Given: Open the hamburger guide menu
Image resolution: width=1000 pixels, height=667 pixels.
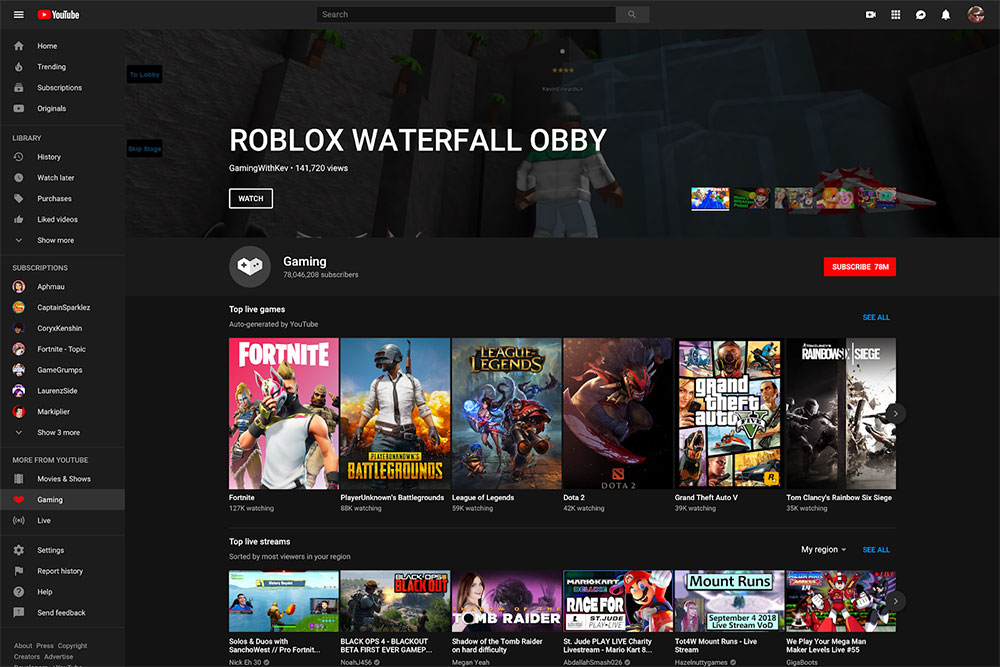Looking at the screenshot, I should click(x=18, y=14).
